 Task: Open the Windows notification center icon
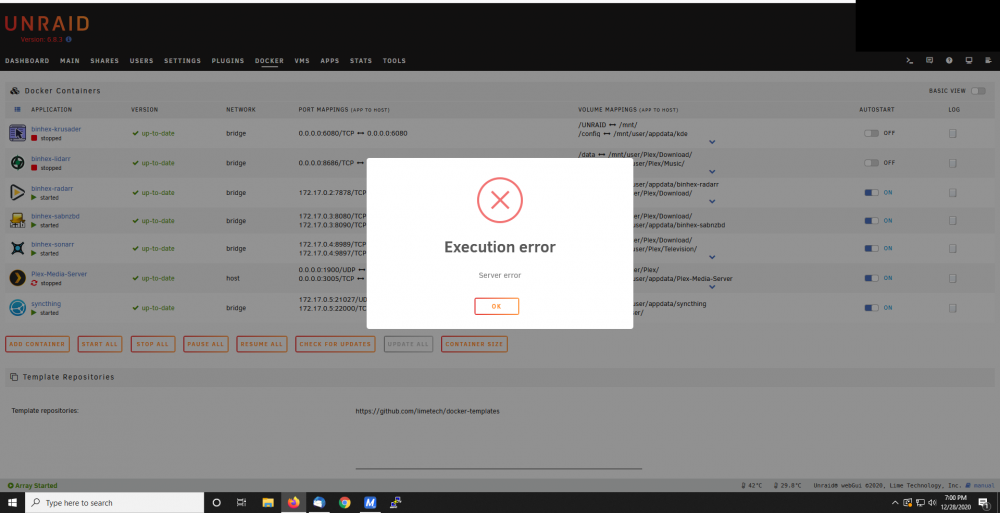point(985,502)
